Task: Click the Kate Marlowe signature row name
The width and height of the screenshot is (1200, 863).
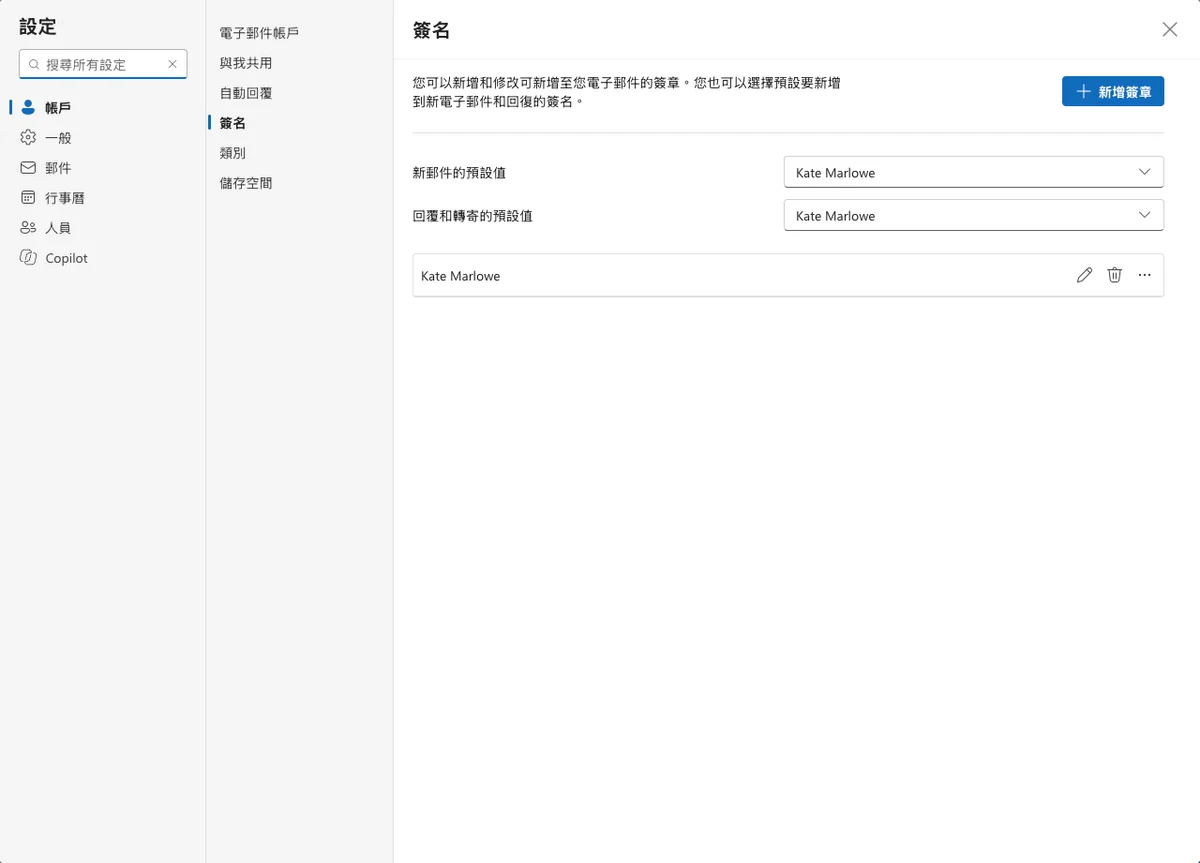Action: pos(460,276)
